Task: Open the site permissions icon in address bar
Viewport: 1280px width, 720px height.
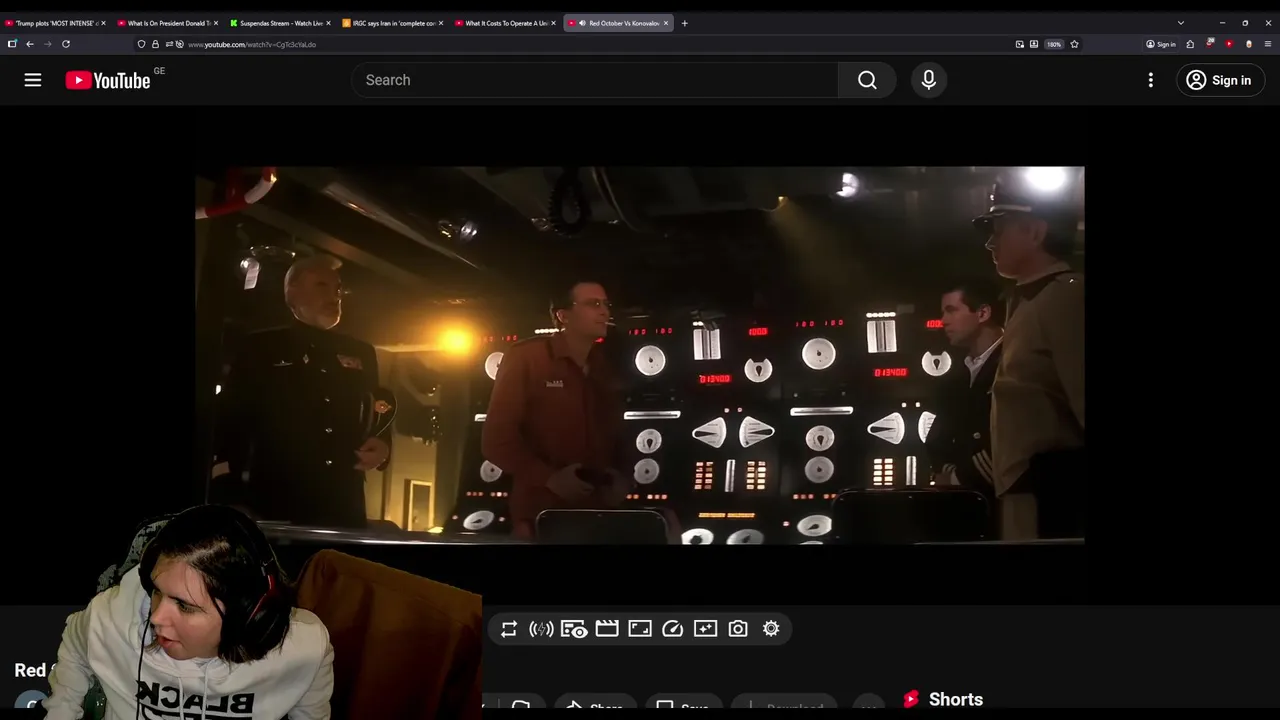Action: point(169,44)
